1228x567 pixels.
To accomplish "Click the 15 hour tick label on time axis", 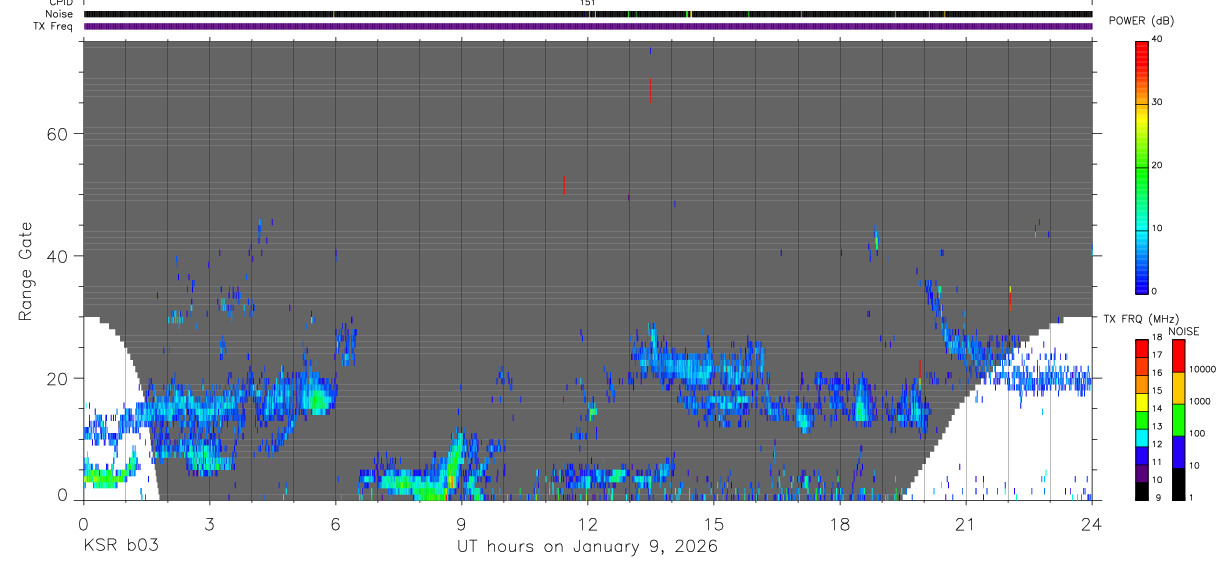I will 714,524.
